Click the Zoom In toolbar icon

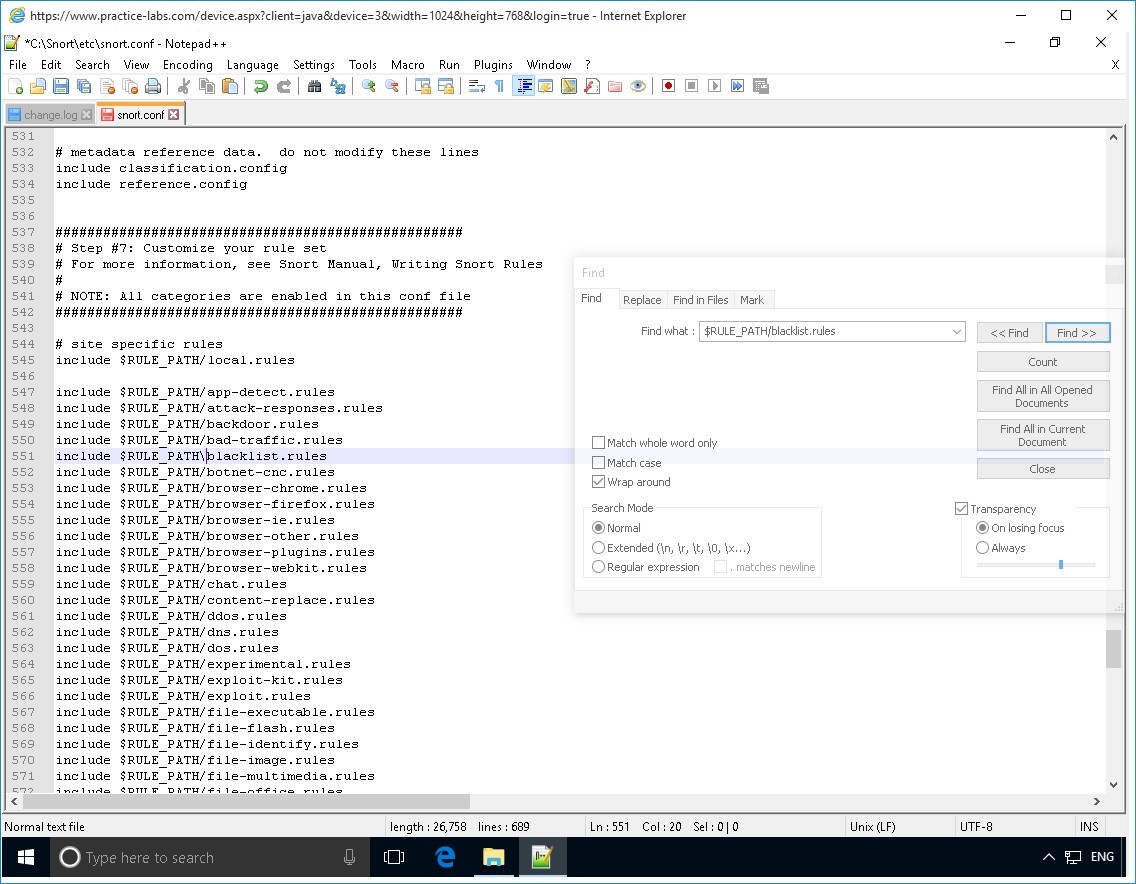[369, 87]
